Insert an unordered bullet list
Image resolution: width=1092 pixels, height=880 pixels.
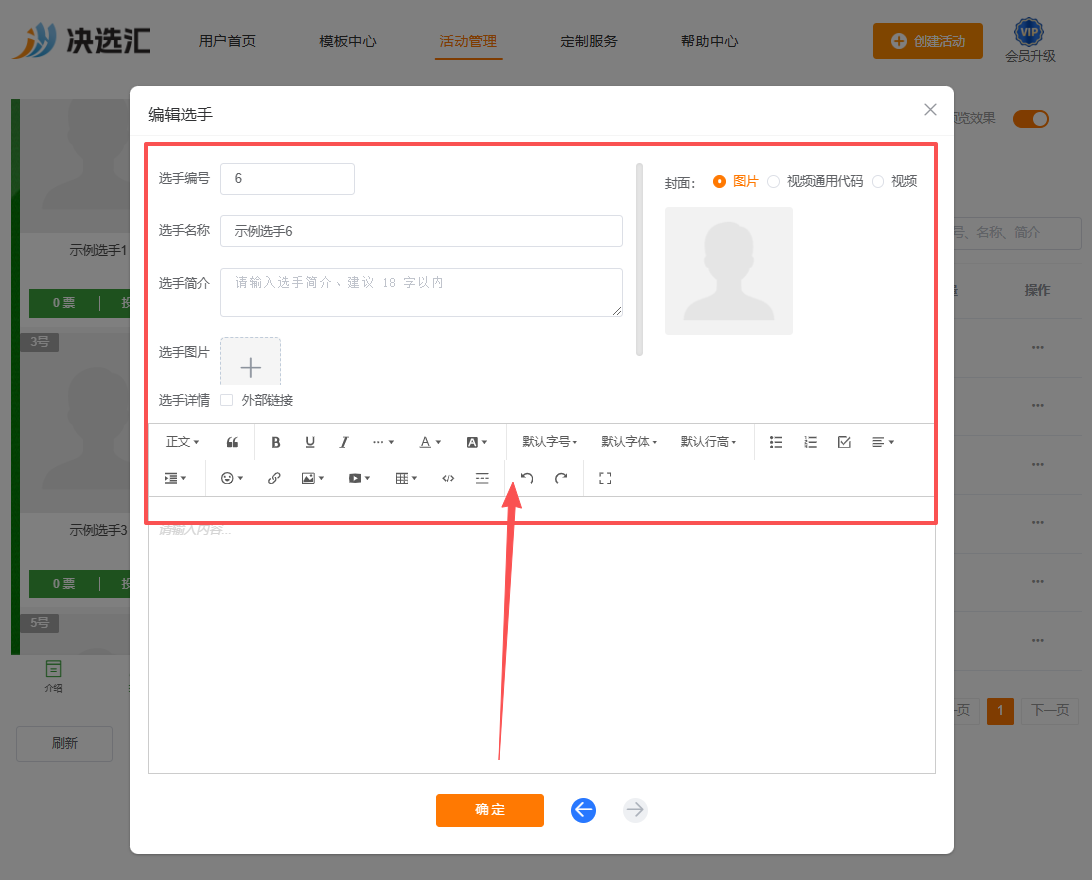pos(776,442)
